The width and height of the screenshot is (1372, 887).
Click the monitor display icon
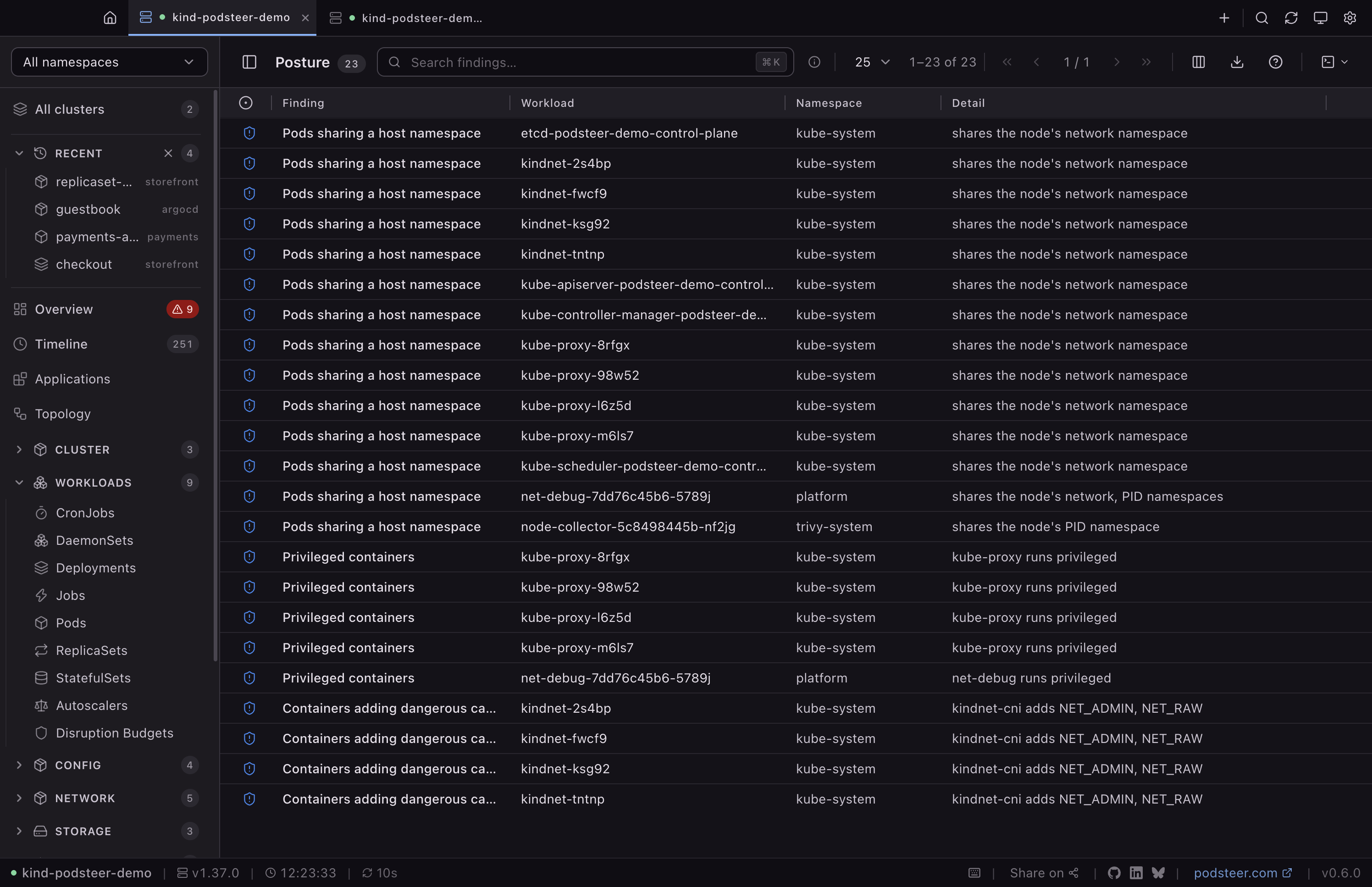coord(1320,18)
